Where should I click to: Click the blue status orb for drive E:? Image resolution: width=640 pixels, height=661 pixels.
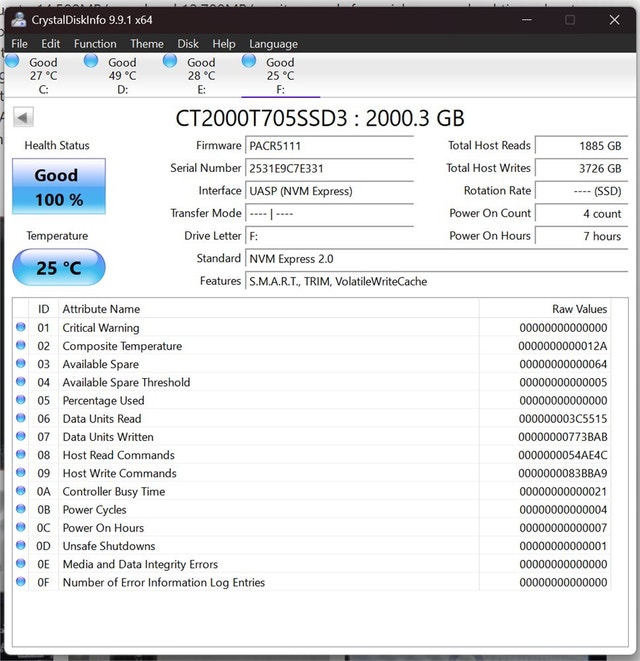click(170, 61)
